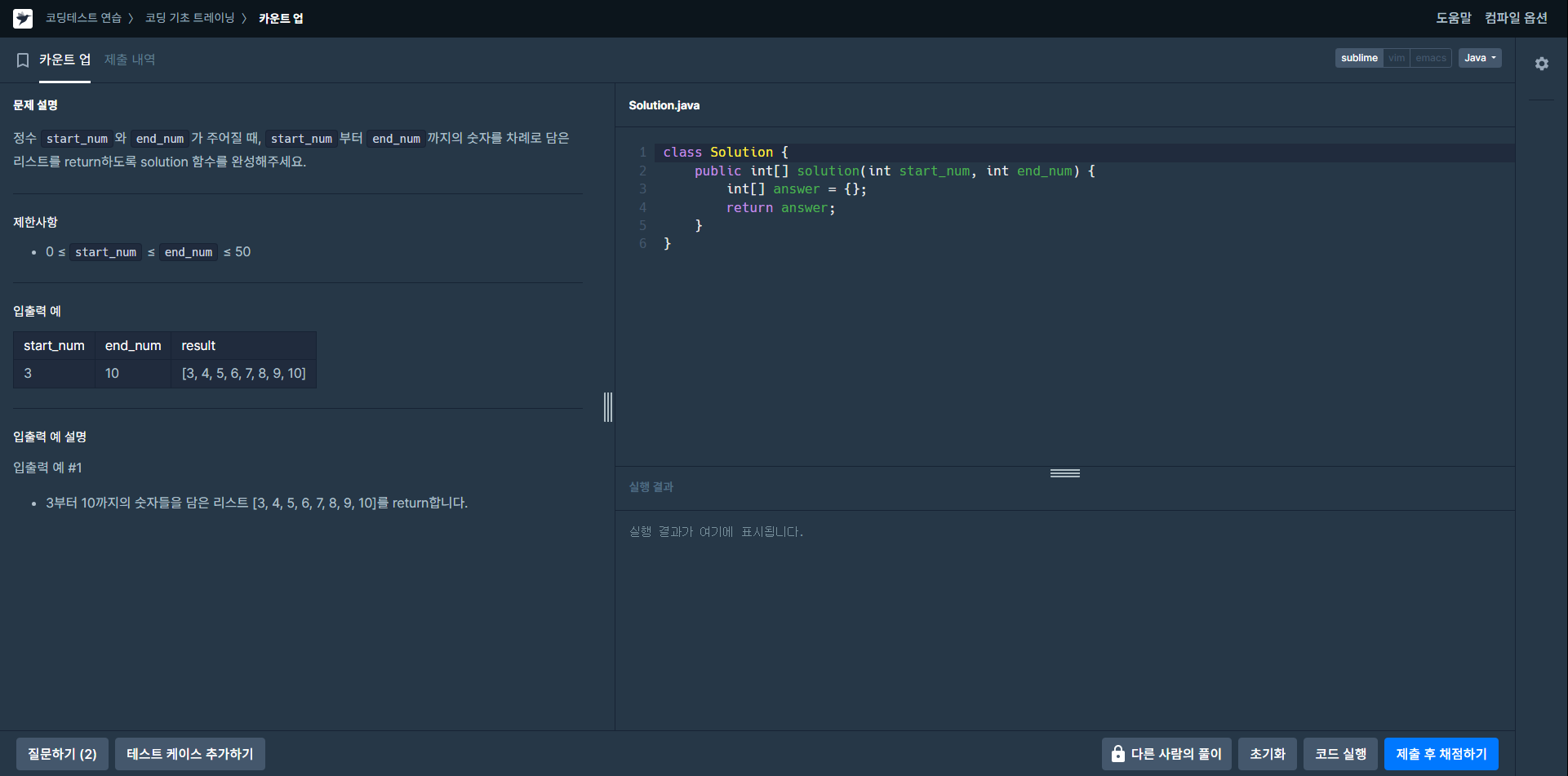Click code line 'return answer;'
Image resolution: width=1568 pixels, height=776 pixels.
781,208
